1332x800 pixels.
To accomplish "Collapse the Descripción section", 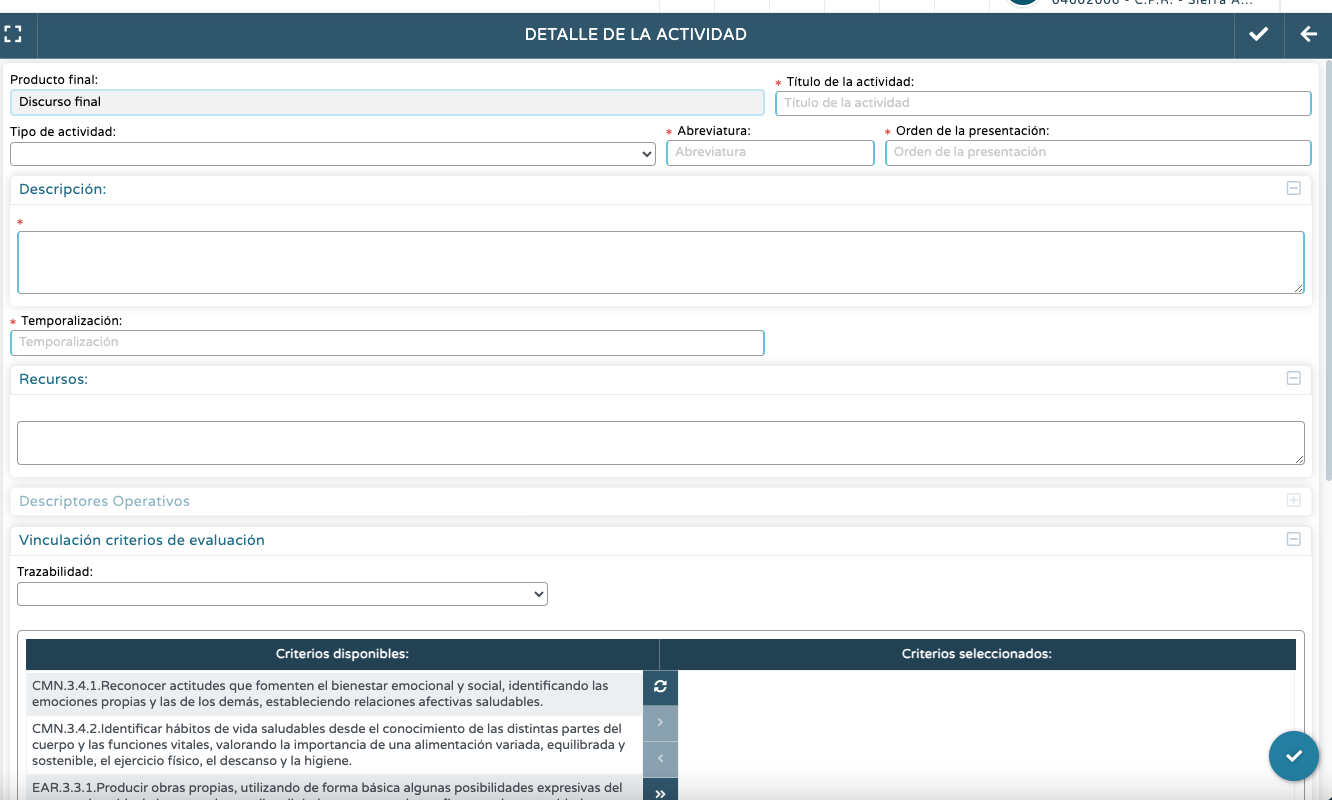I will tap(1293, 188).
